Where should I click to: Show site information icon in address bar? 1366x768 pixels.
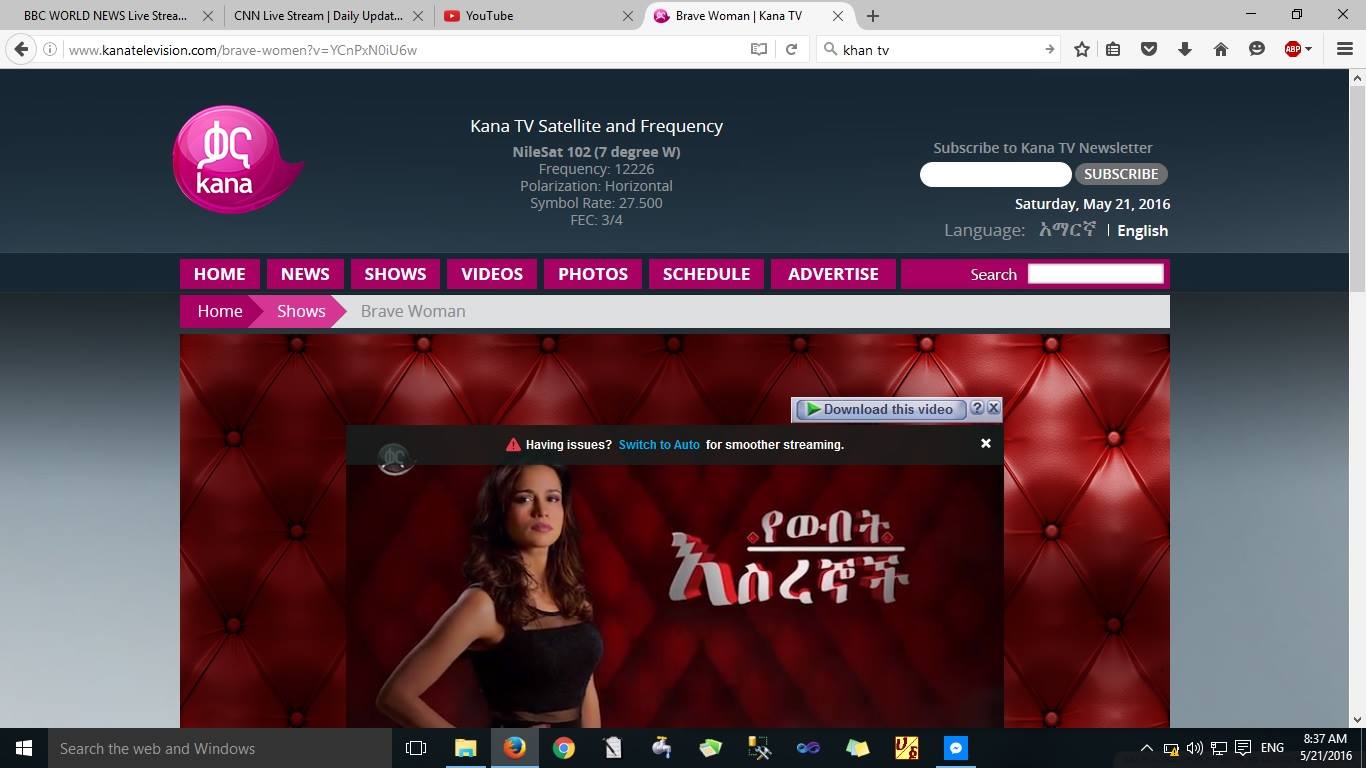pos(50,49)
